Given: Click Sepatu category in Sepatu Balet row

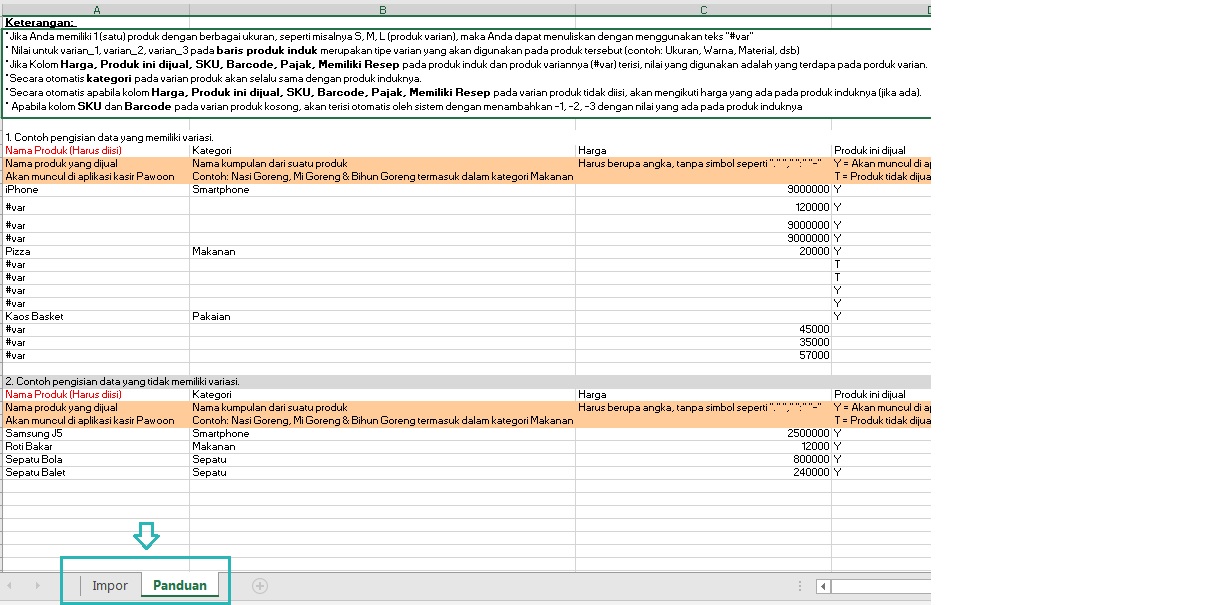Looking at the screenshot, I should point(383,473).
